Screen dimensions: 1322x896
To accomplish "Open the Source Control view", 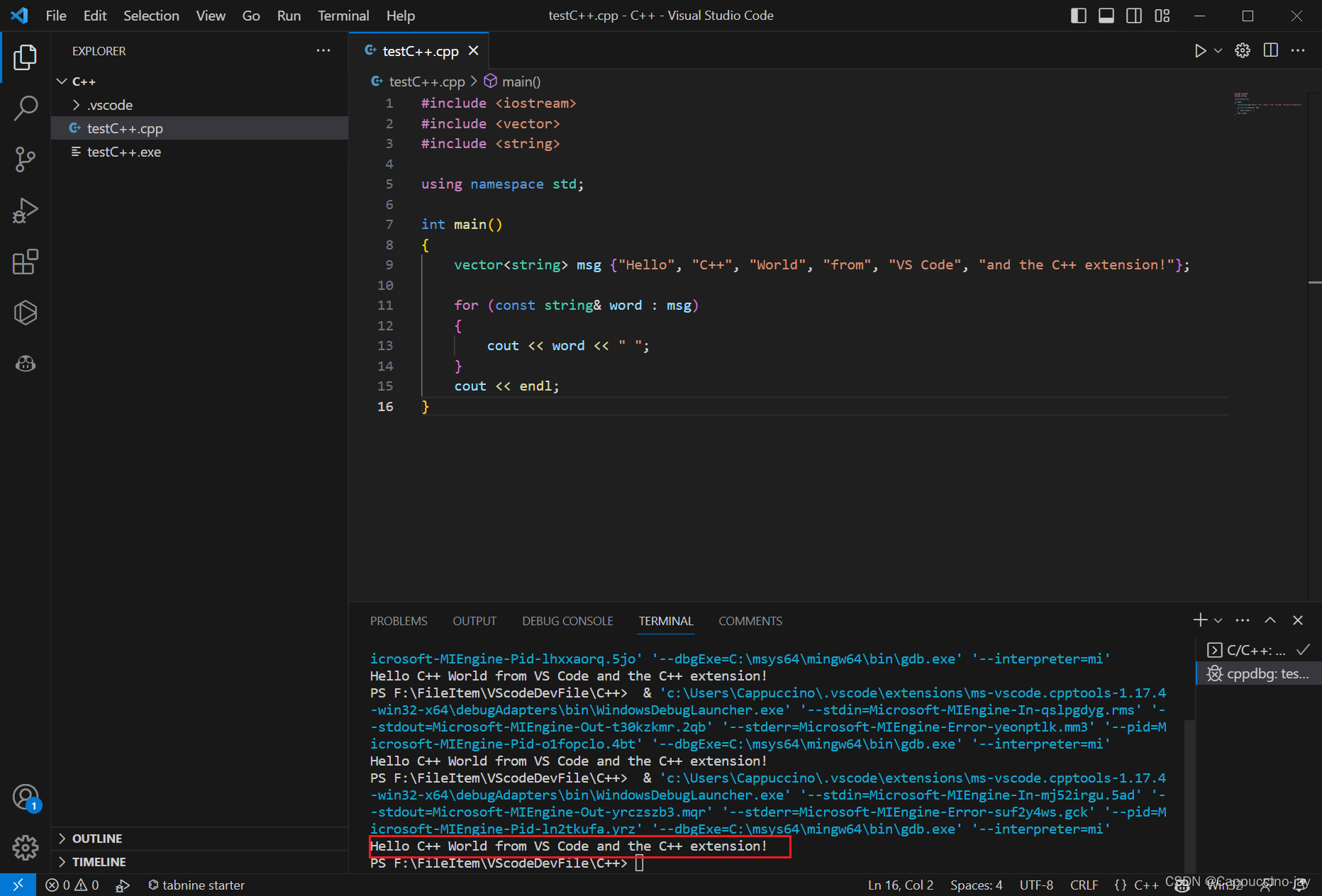I will [25, 159].
